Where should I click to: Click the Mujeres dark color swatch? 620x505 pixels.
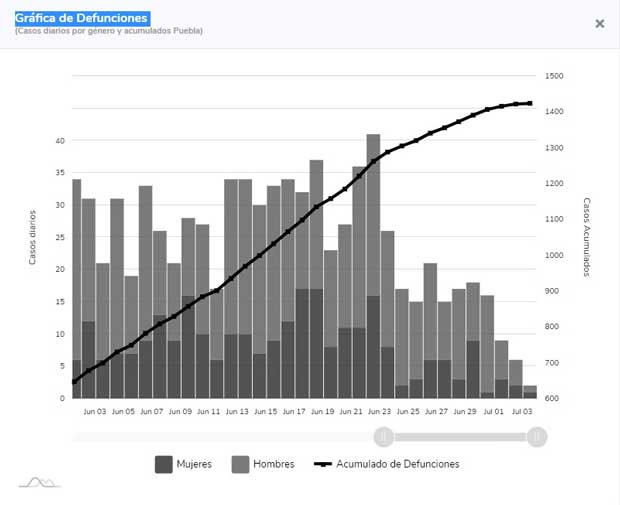tap(164, 464)
